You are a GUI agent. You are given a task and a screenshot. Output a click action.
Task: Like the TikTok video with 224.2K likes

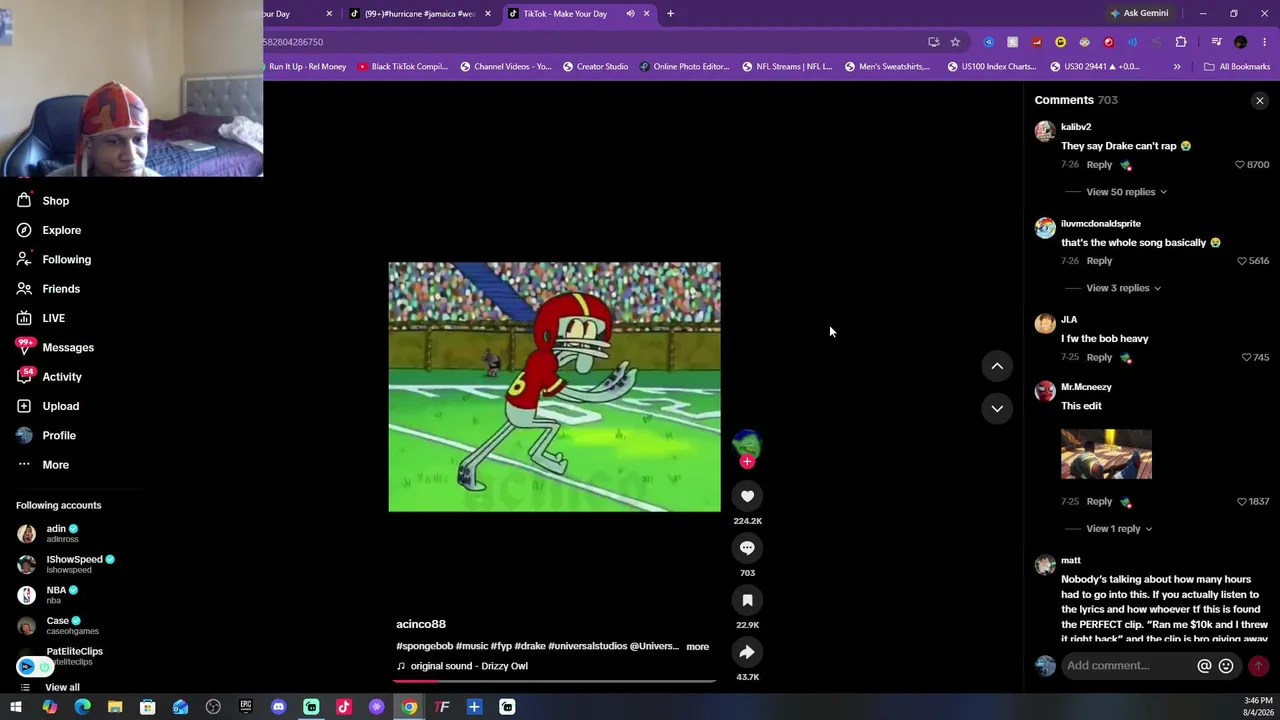click(747, 496)
